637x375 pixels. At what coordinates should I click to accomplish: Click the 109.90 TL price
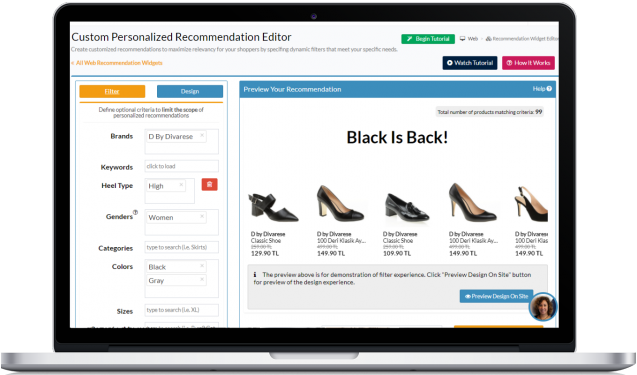tap(397, 254)
